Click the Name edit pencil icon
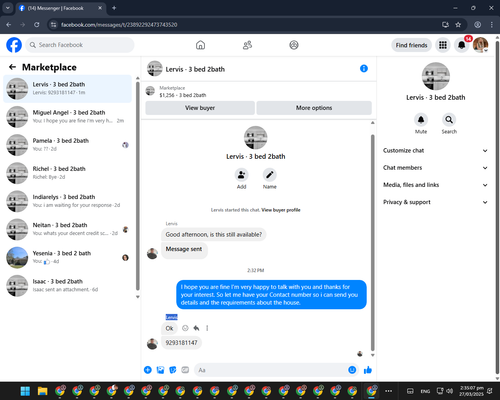Viewport: 500px width, 400px height. (x=269, y=175)
